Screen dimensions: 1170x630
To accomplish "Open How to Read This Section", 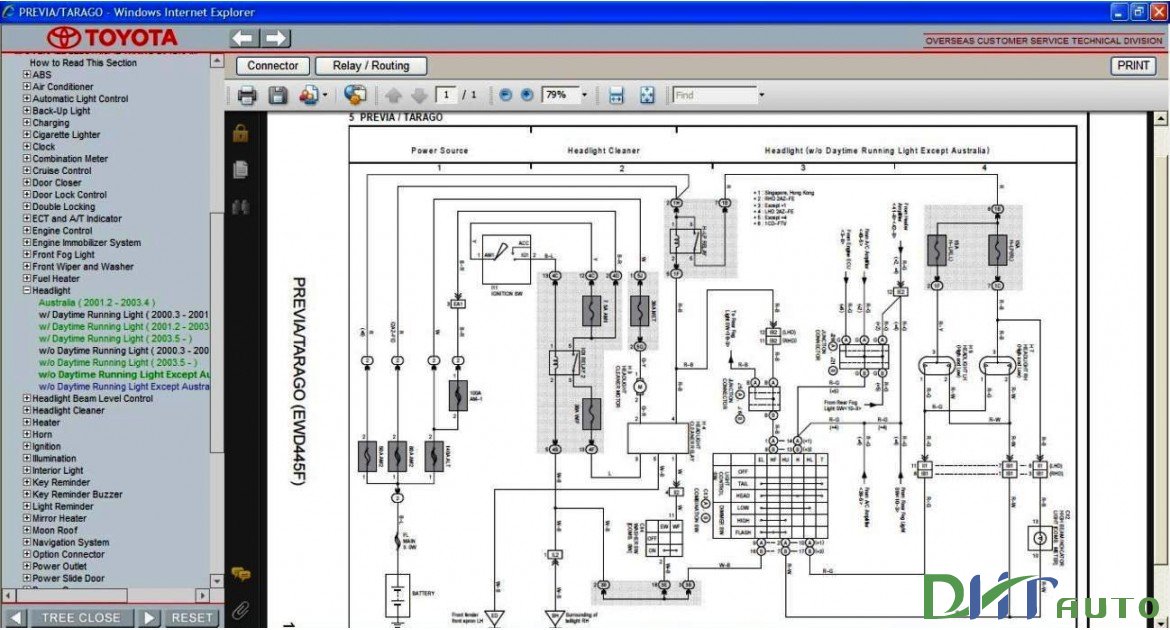I will coord(84,63).
